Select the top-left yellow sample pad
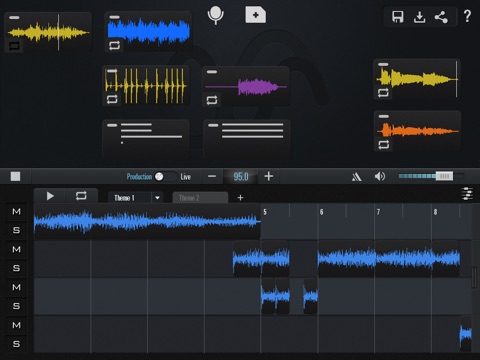480x360 pixels. [48, 32]
